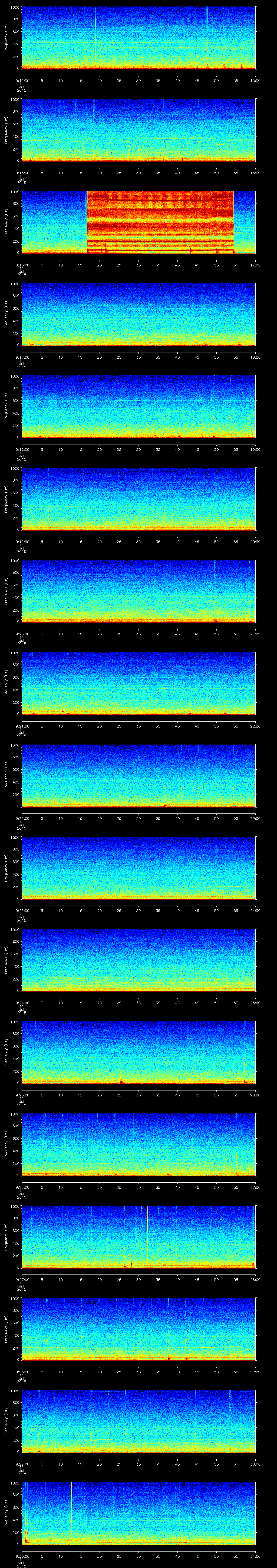
Task: Click the spectrogram panel starting at 9:23:00
Action: [138, 868]
